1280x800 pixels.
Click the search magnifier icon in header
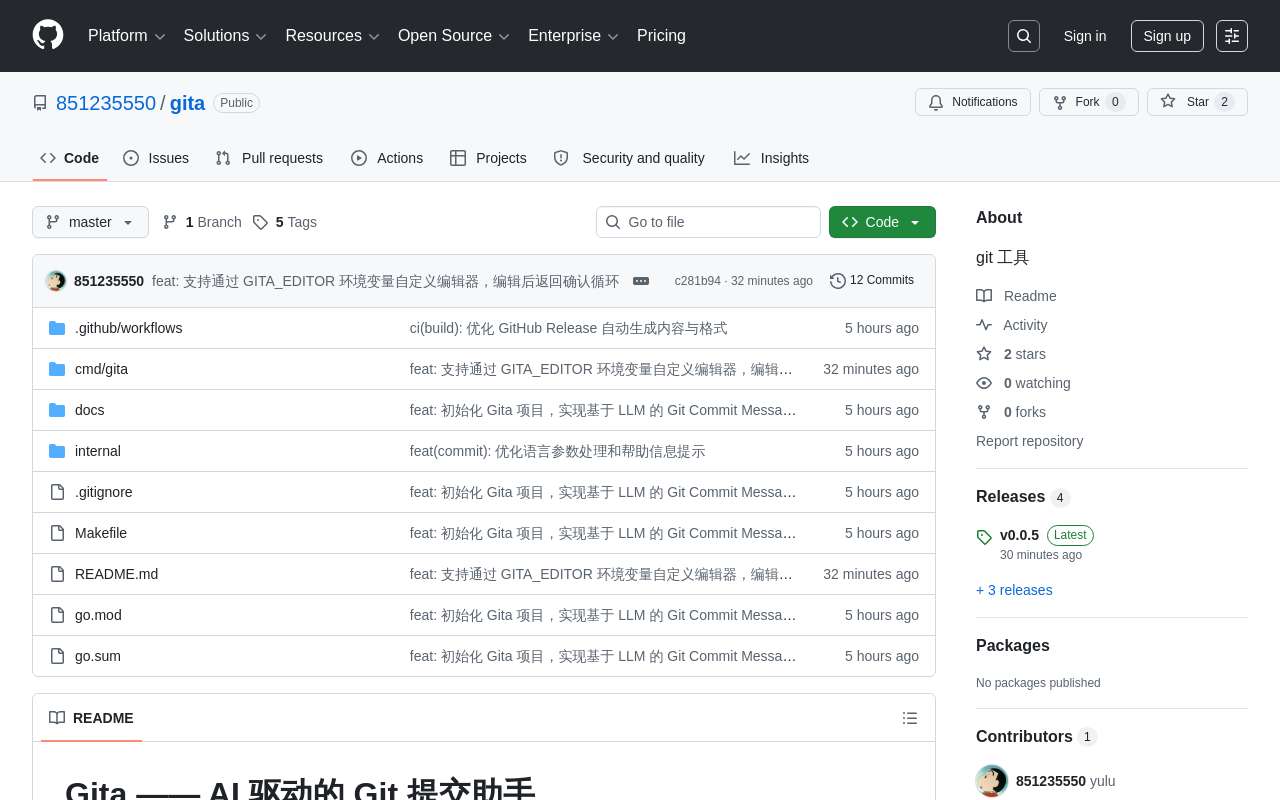(x=1024, y=36)
